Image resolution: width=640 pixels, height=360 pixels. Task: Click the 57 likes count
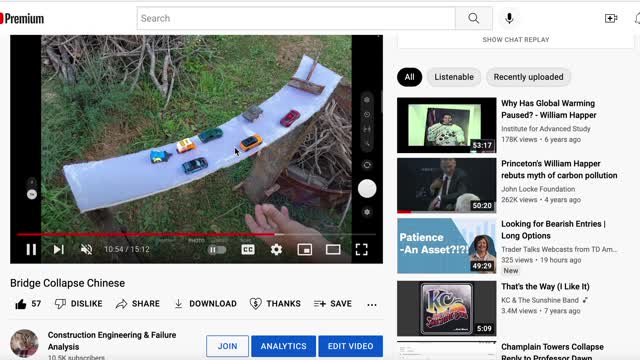[36, 304]
